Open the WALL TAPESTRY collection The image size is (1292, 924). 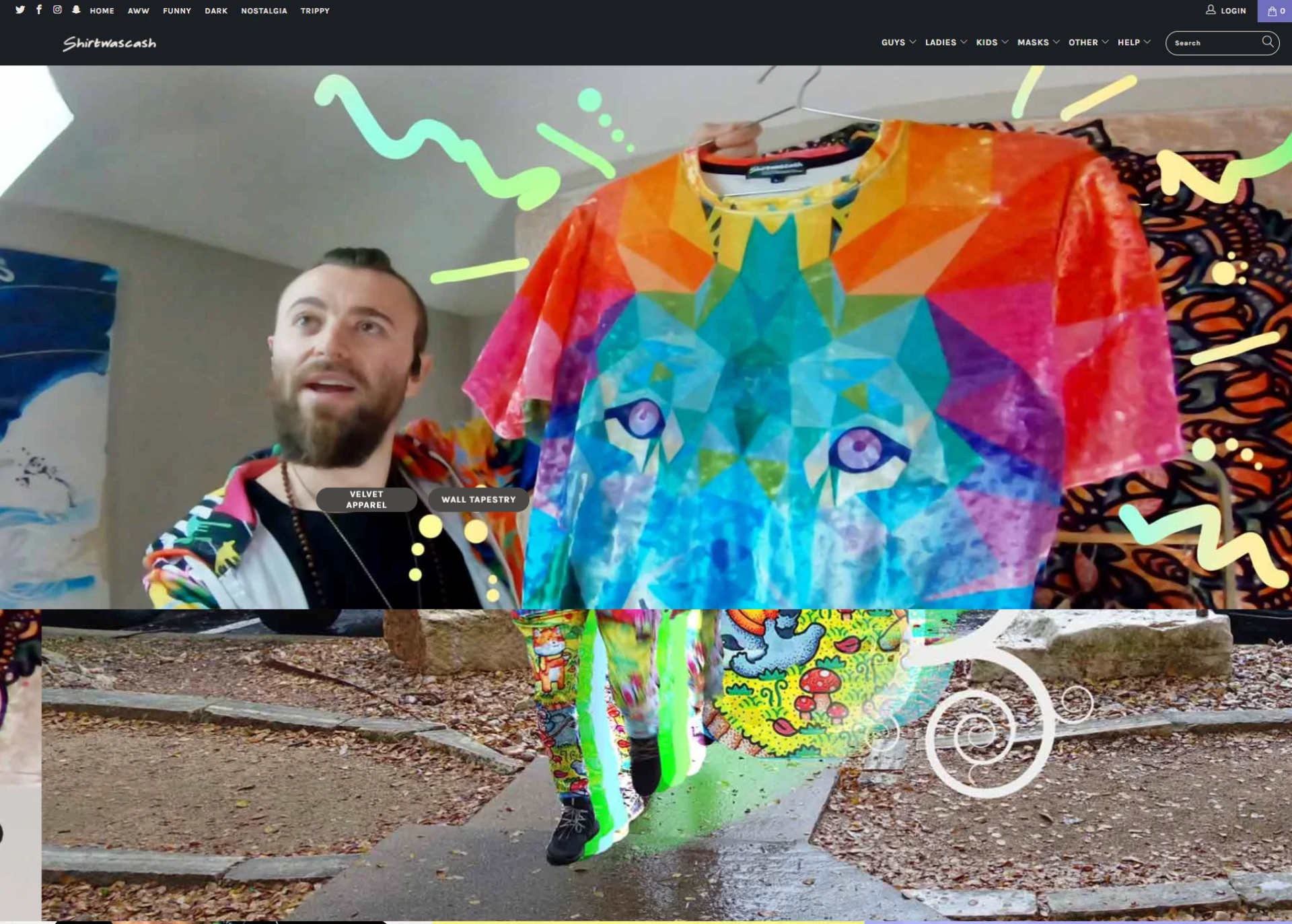click(478, 499)
